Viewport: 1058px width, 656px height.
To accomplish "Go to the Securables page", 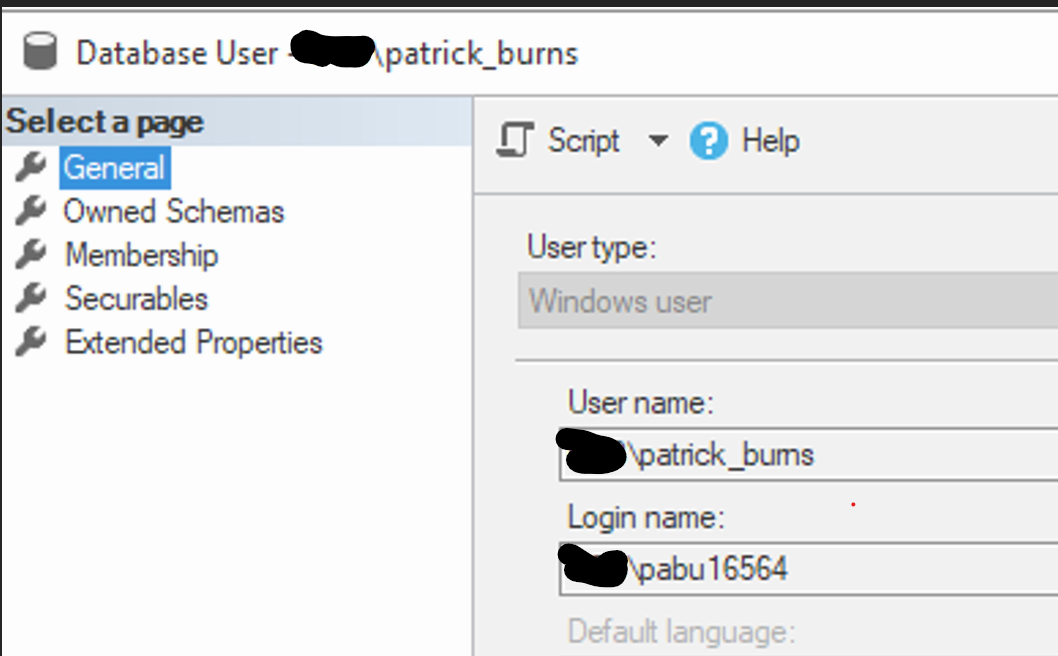I will pyautogui.click(x=136, y=298).
